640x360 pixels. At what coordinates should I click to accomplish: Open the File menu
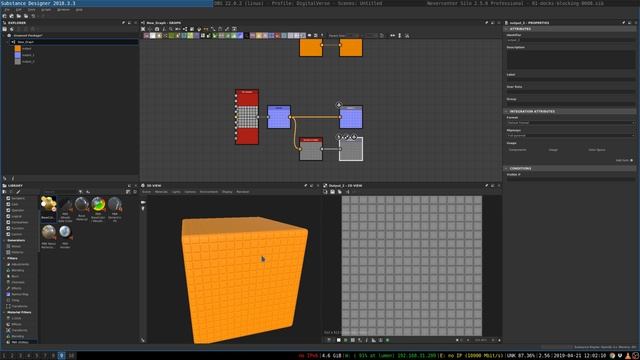[x=7, y=9]
